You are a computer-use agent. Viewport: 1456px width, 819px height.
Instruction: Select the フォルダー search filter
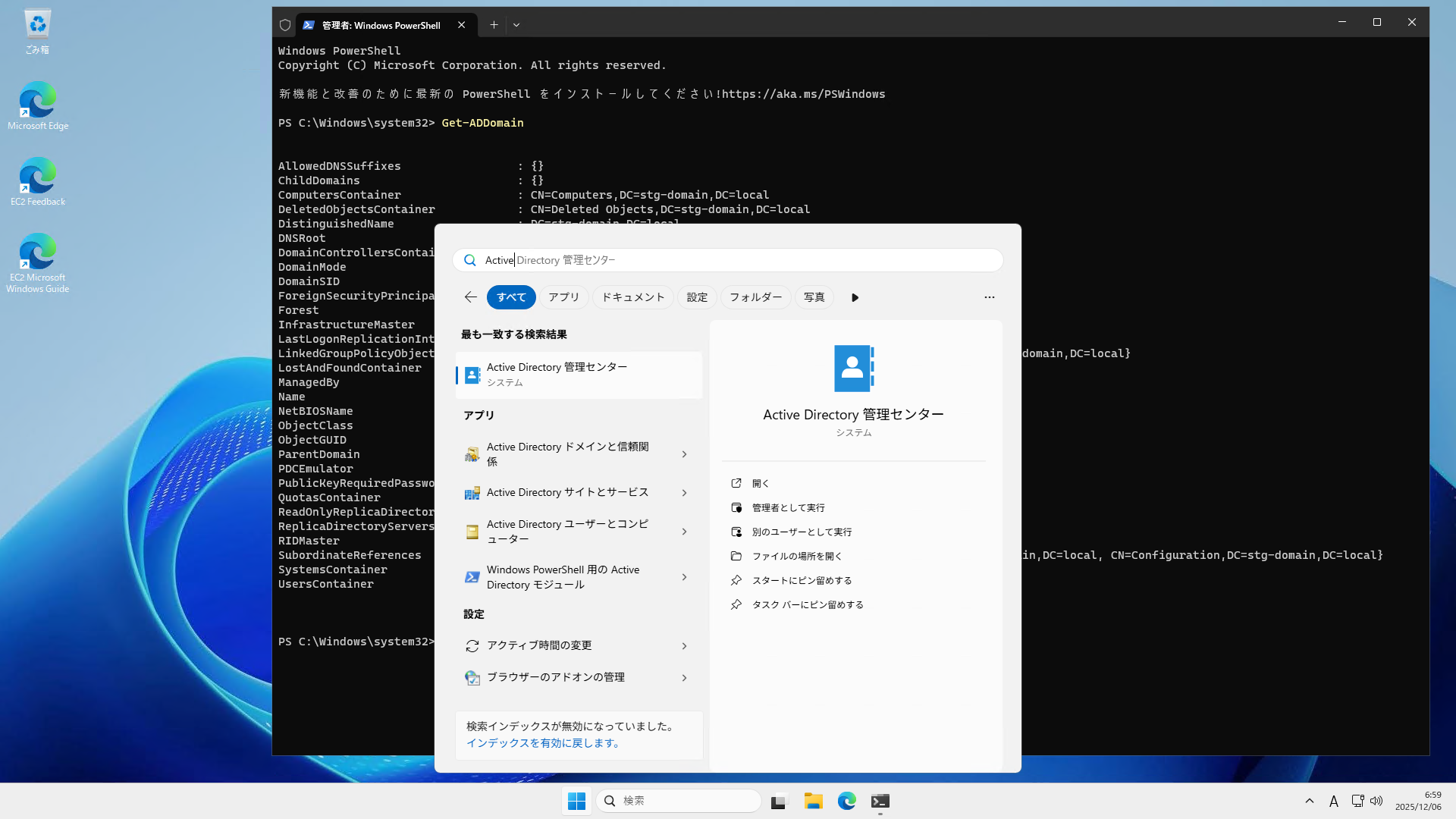(x=755, y=297)
